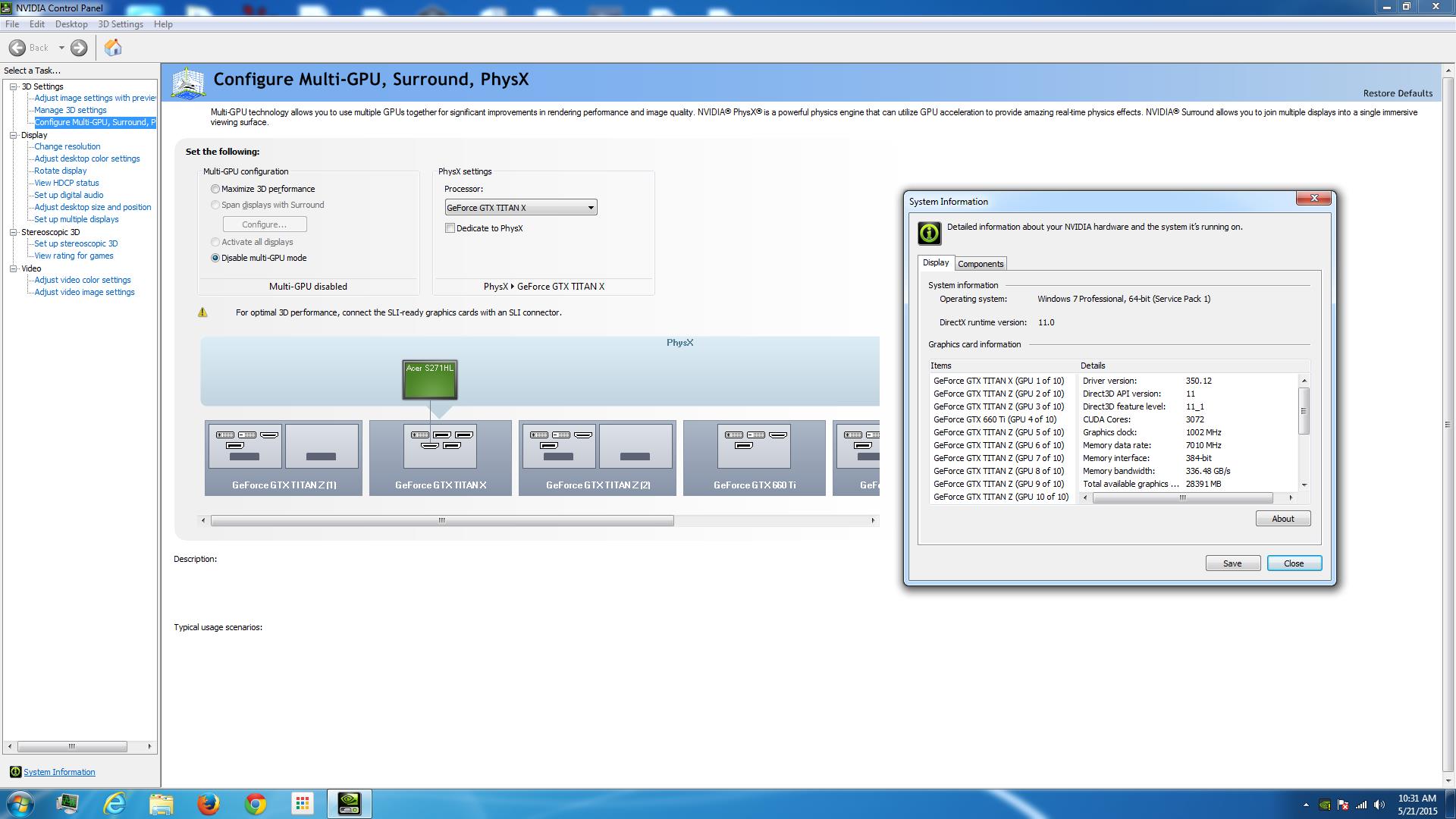Collapse the 3D Settings tree node
Screen dimensions: 1456x819
[13, 86]
